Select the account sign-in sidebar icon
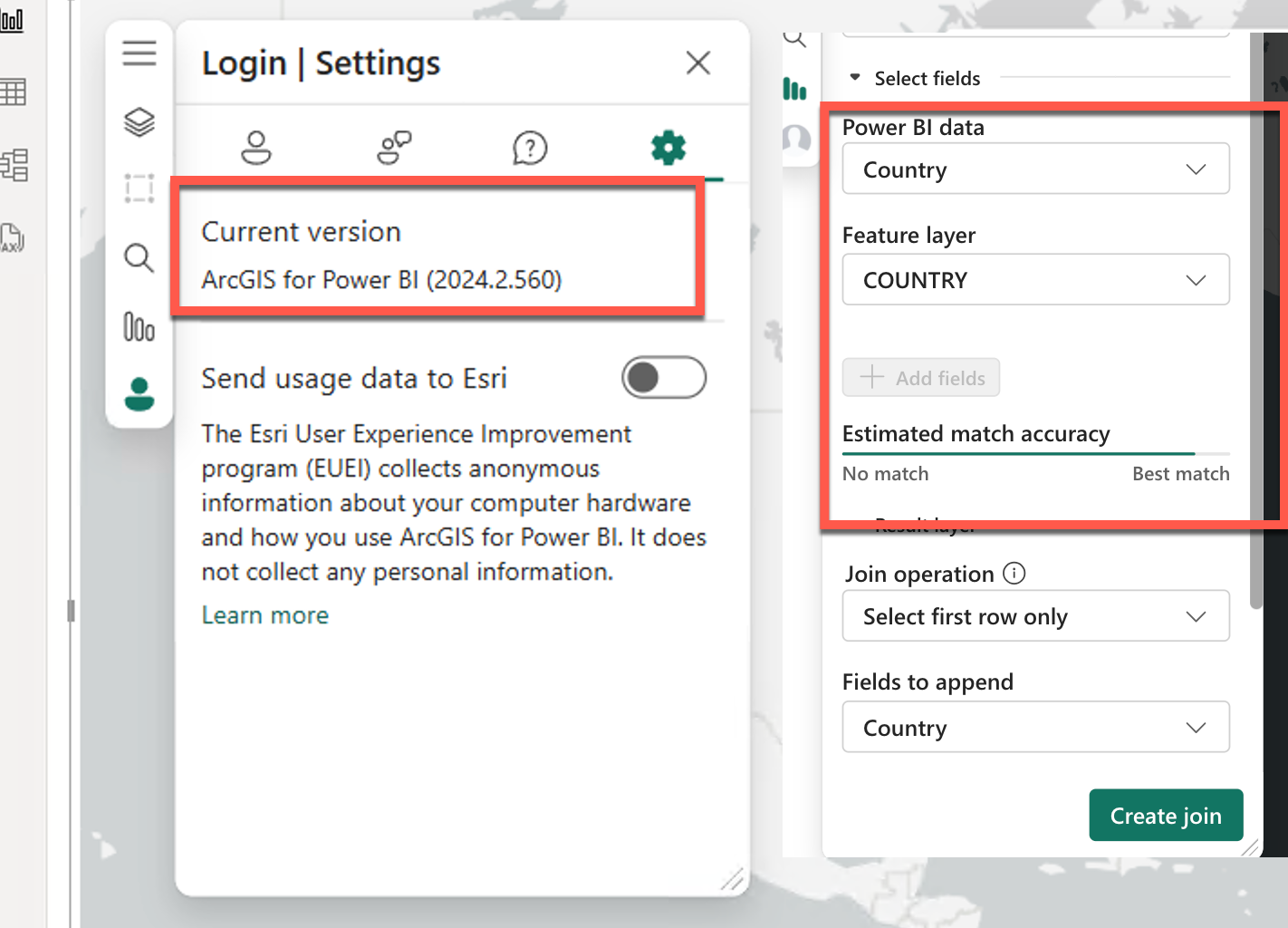The width and height of the screenshot is (1288, 928). [x=139, y=394]
